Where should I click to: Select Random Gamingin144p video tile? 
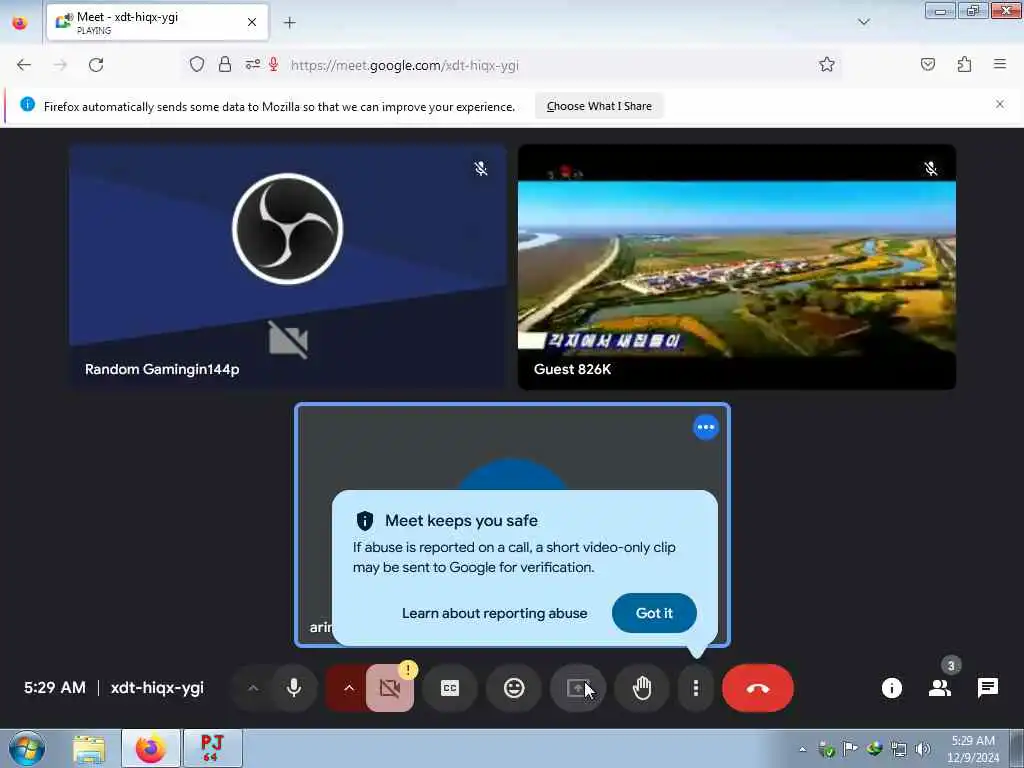[x=287, y=266]
